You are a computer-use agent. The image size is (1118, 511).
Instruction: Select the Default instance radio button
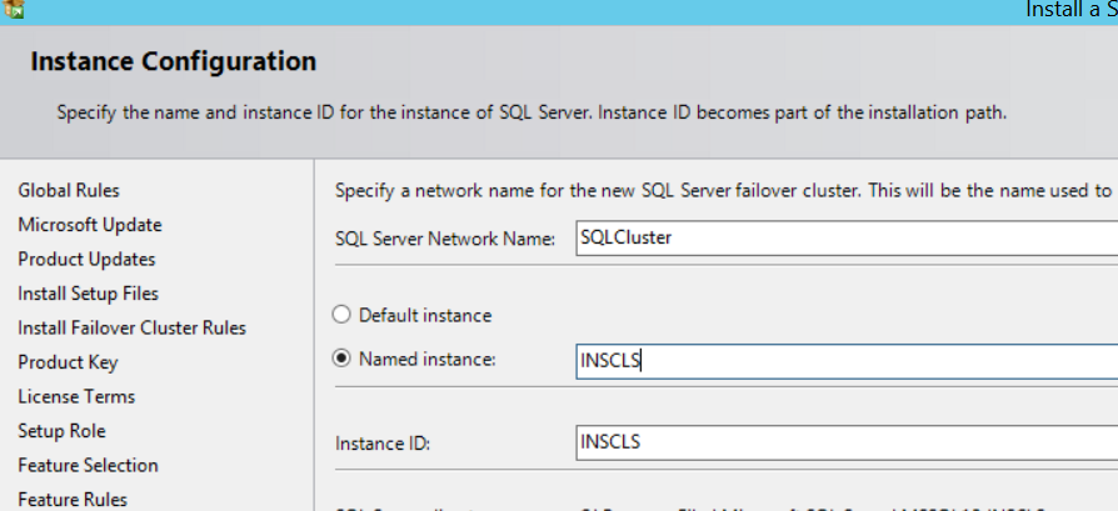pos(342,314)
